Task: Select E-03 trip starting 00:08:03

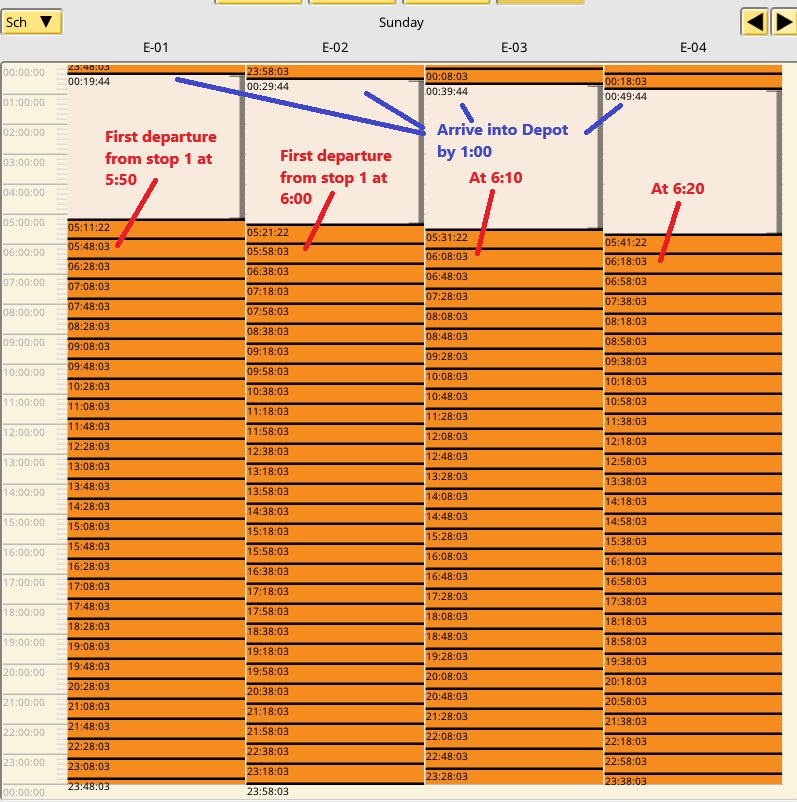Action: (514, 77)
